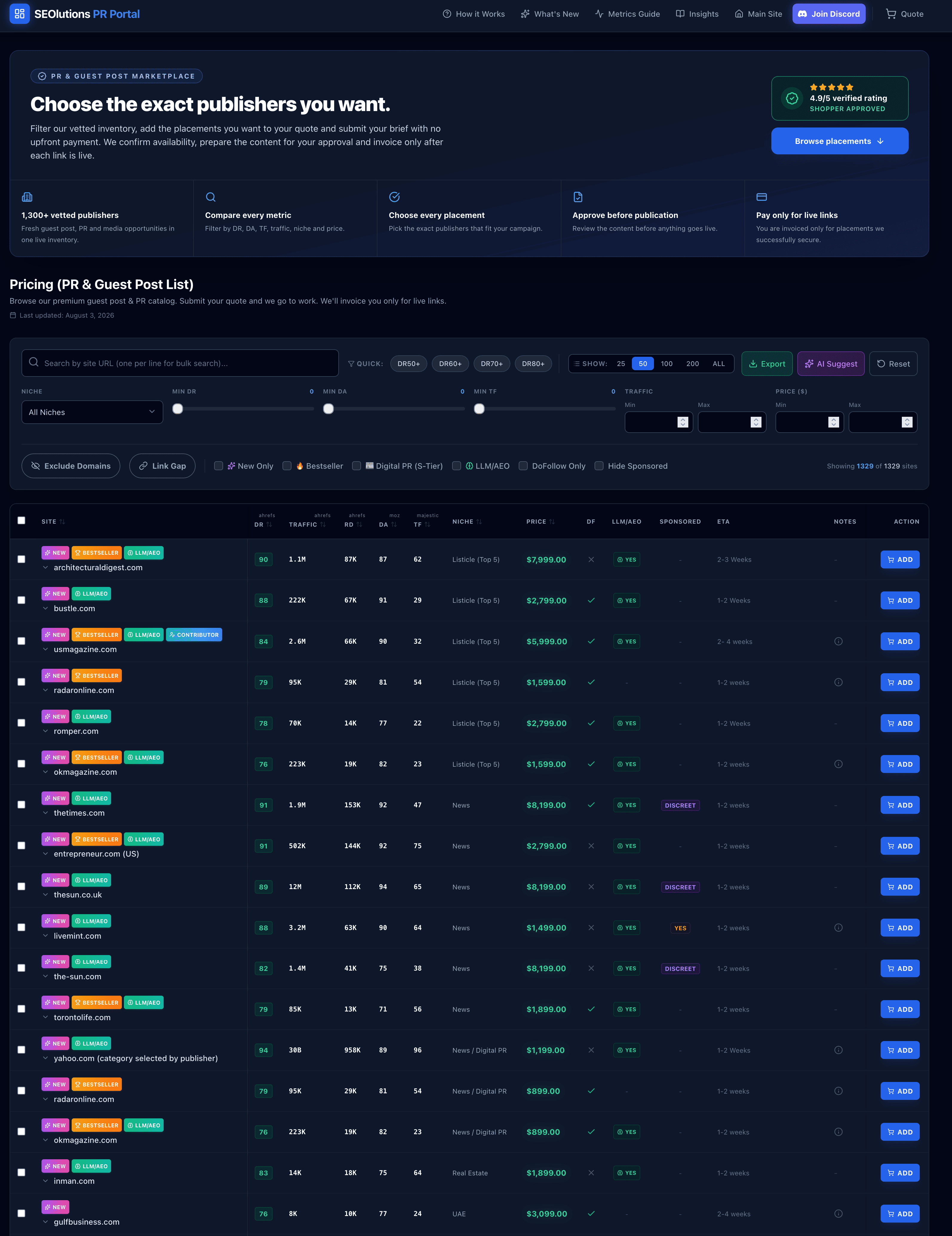Screen dimensions: 952x1236
Task: Open the Metrics Guide
Action: [x=627, y=14]
